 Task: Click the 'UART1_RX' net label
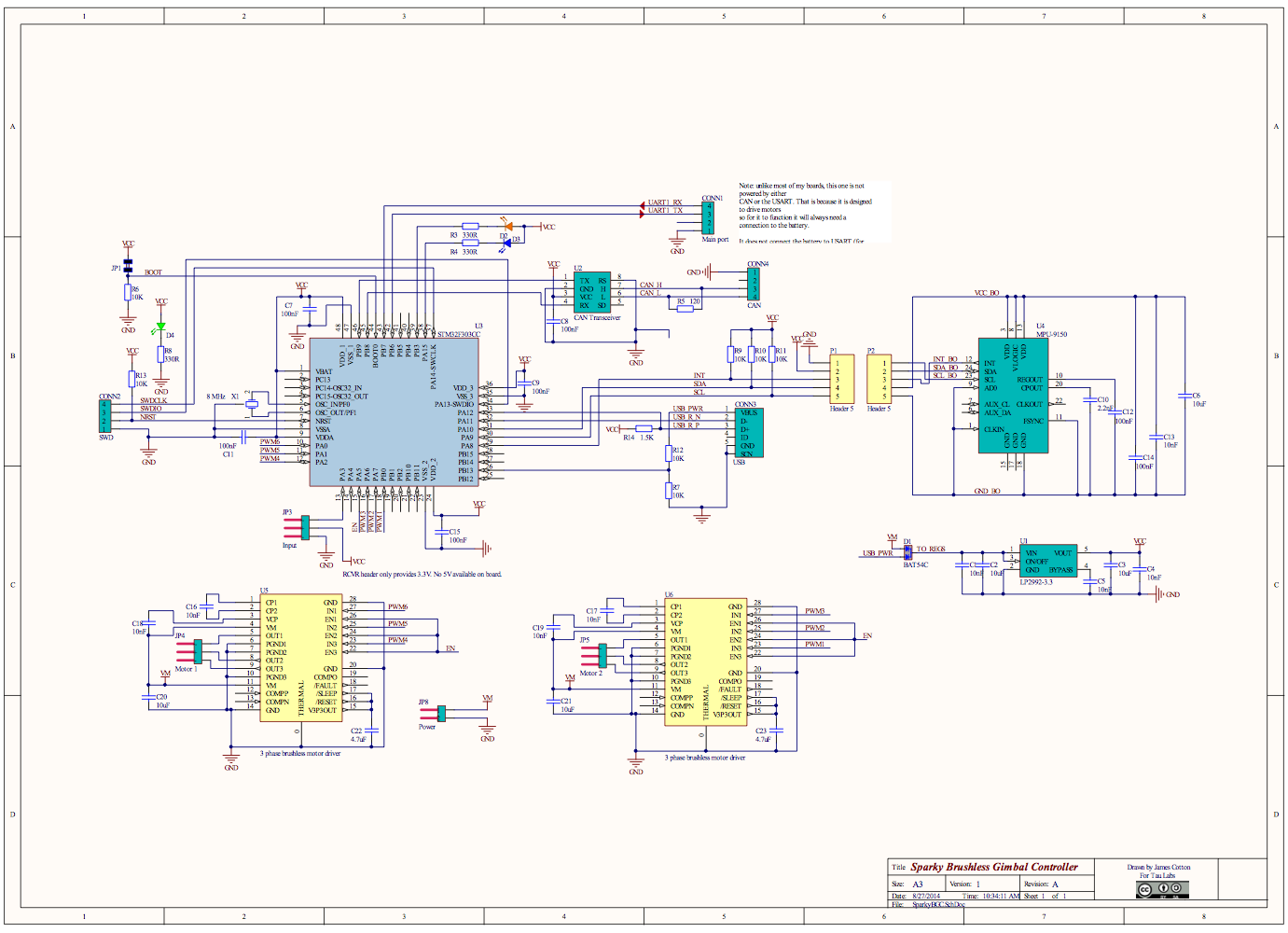(665, 202)
